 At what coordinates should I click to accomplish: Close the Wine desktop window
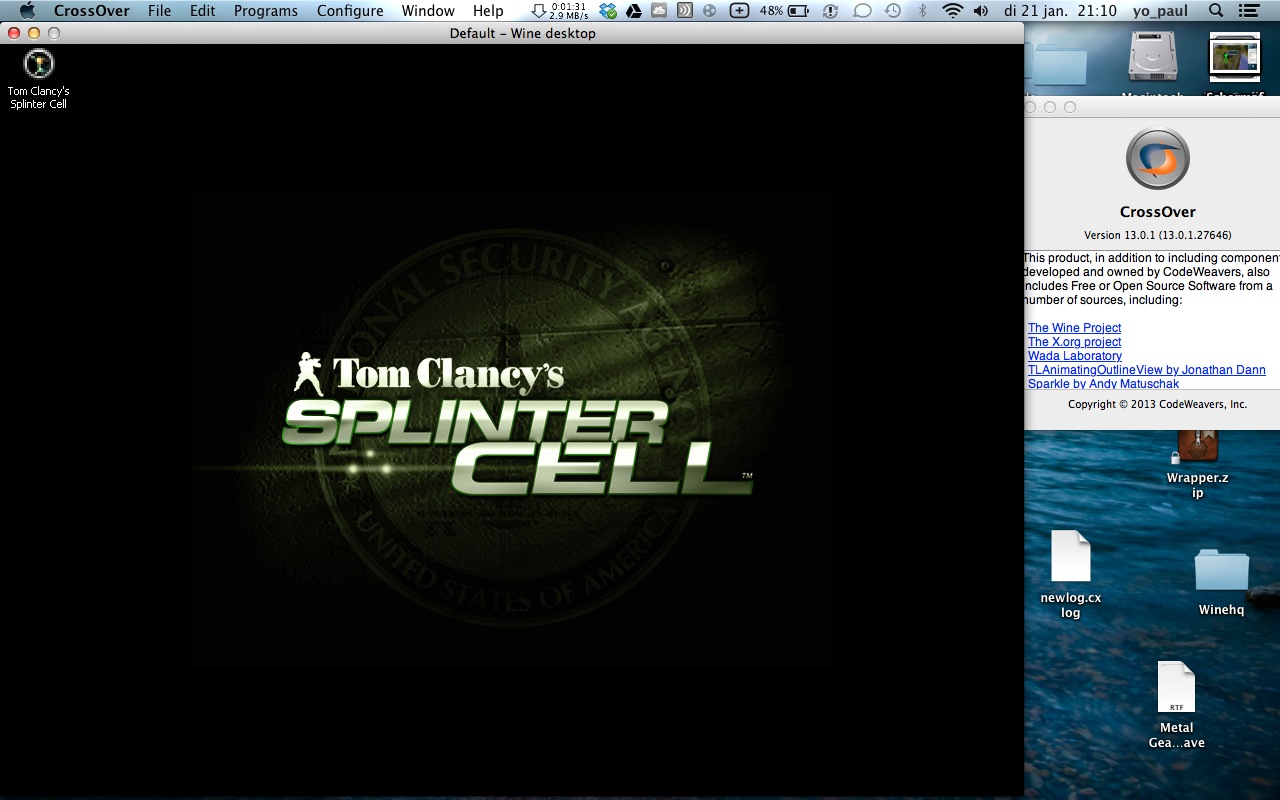(13, 33)
